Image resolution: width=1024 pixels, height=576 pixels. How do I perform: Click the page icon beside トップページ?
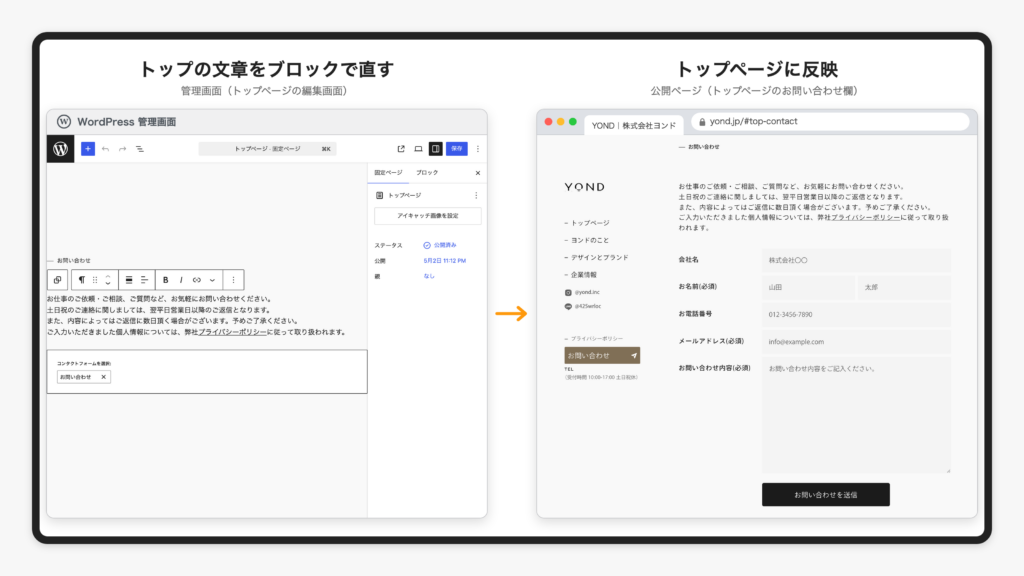[x=379, y=195]
